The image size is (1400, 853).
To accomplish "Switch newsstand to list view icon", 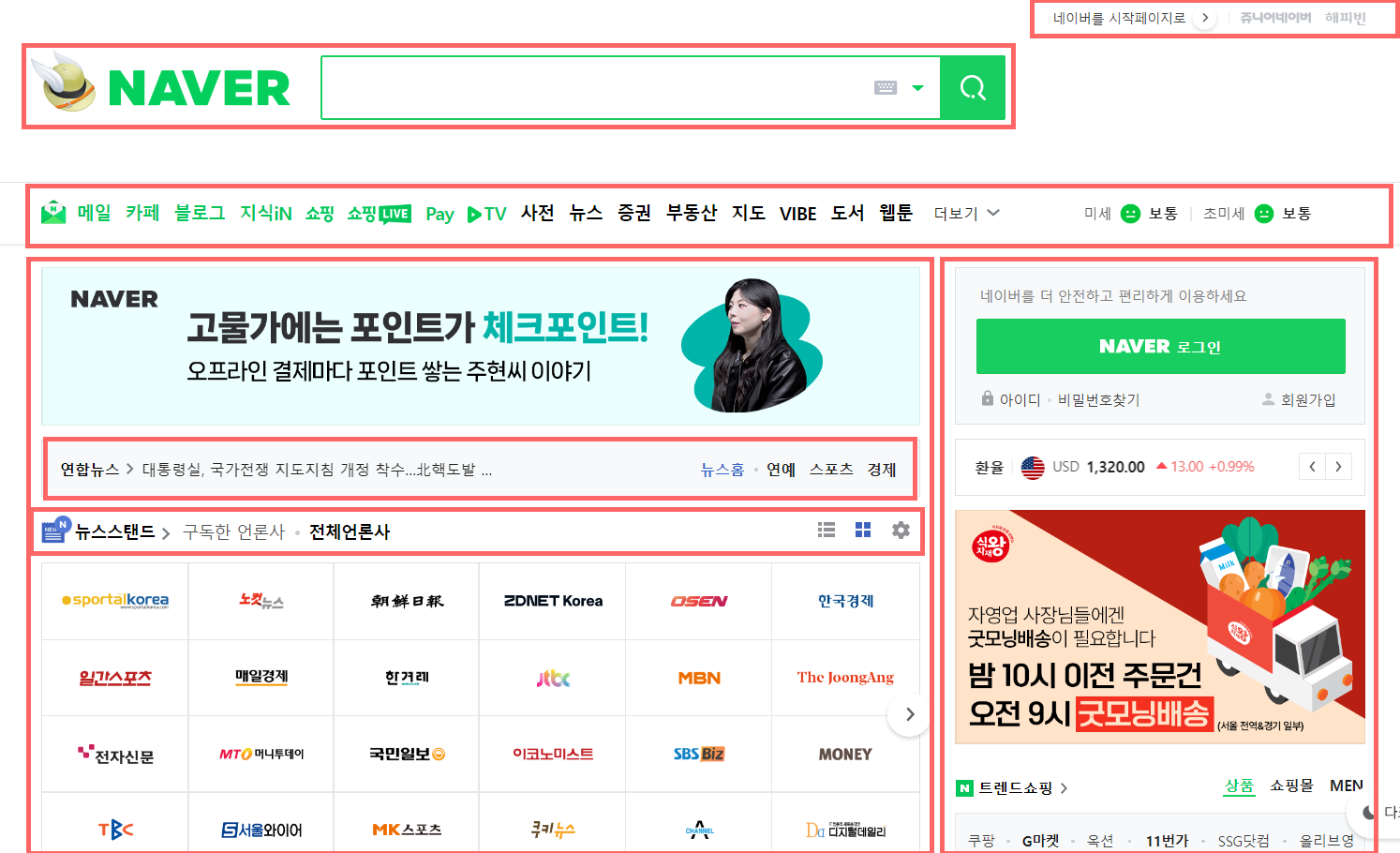I will point(827,530).
